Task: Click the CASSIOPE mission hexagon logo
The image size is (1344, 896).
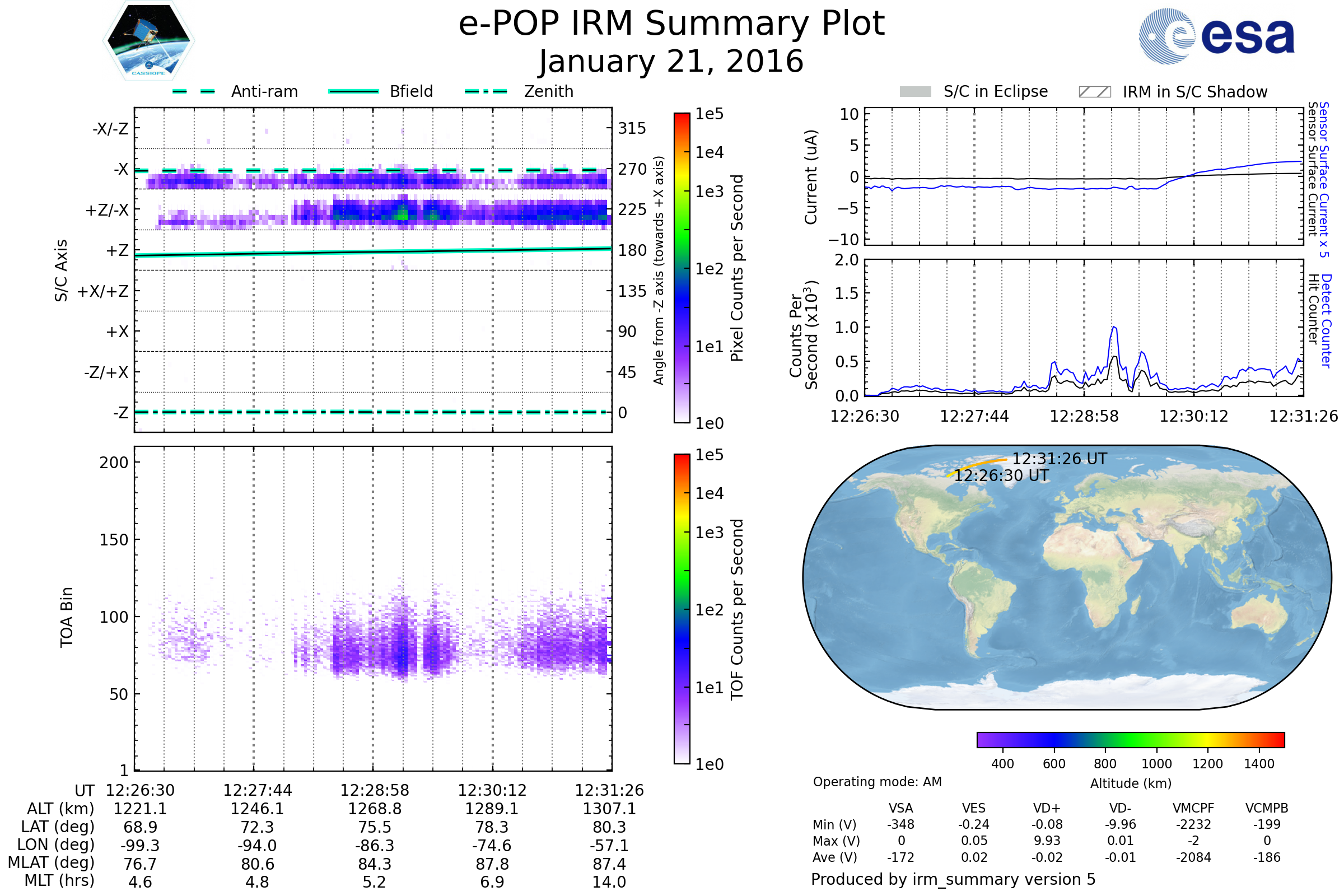Action: (148, 41)
